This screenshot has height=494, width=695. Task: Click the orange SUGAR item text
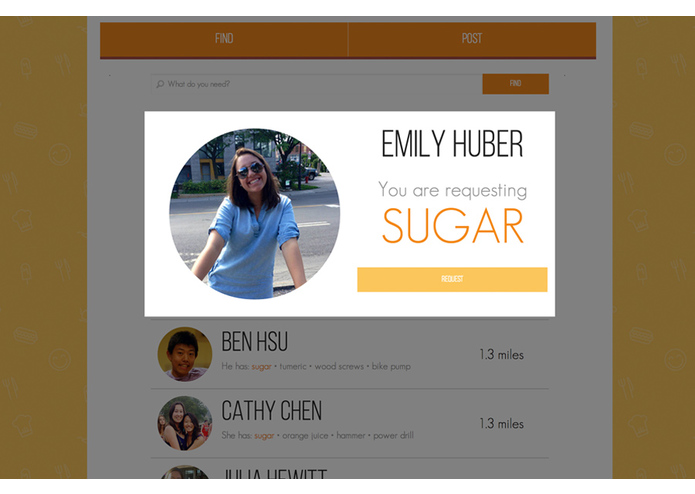point(453,226)
